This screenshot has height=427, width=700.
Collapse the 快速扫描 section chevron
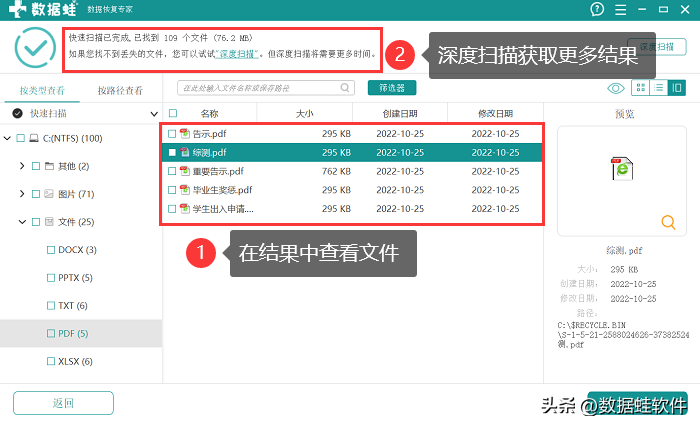point(154,114)
